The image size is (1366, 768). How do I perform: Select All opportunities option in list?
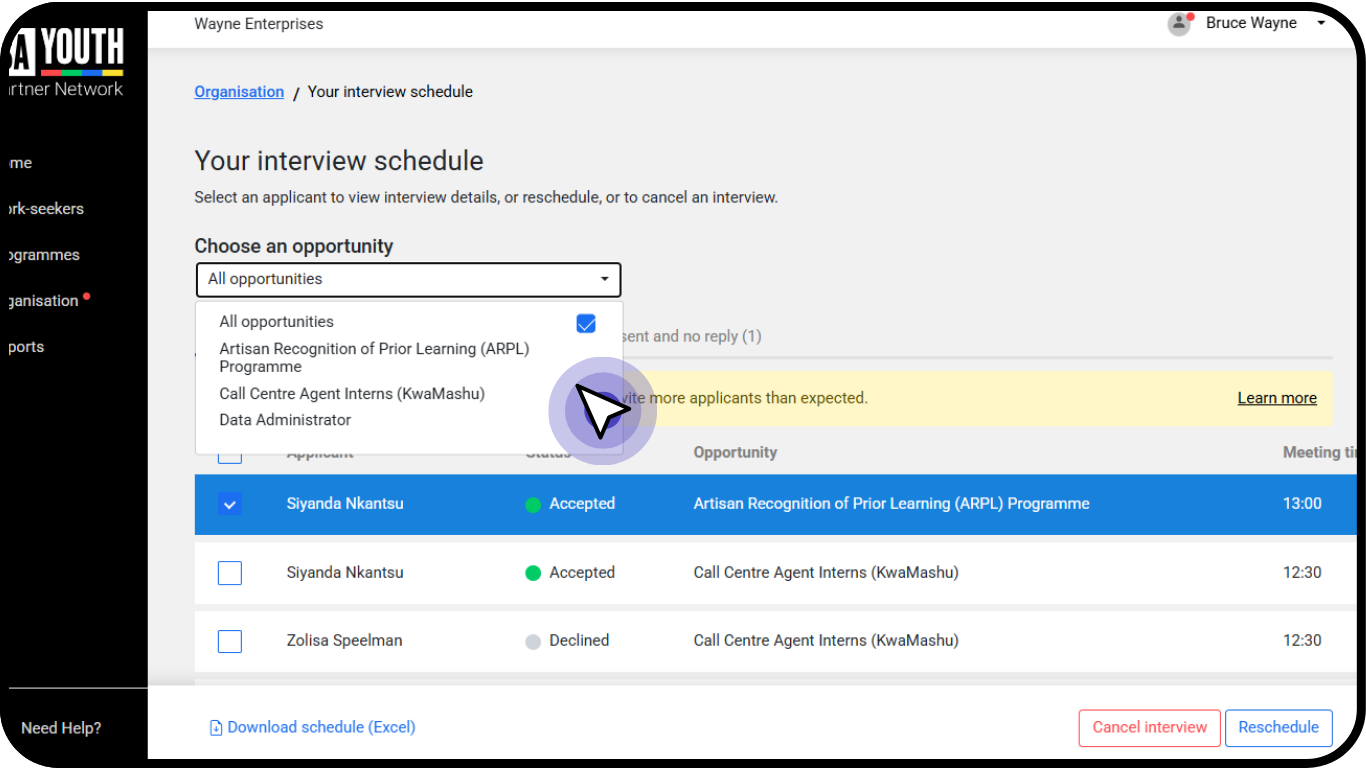tap(277, 322)
